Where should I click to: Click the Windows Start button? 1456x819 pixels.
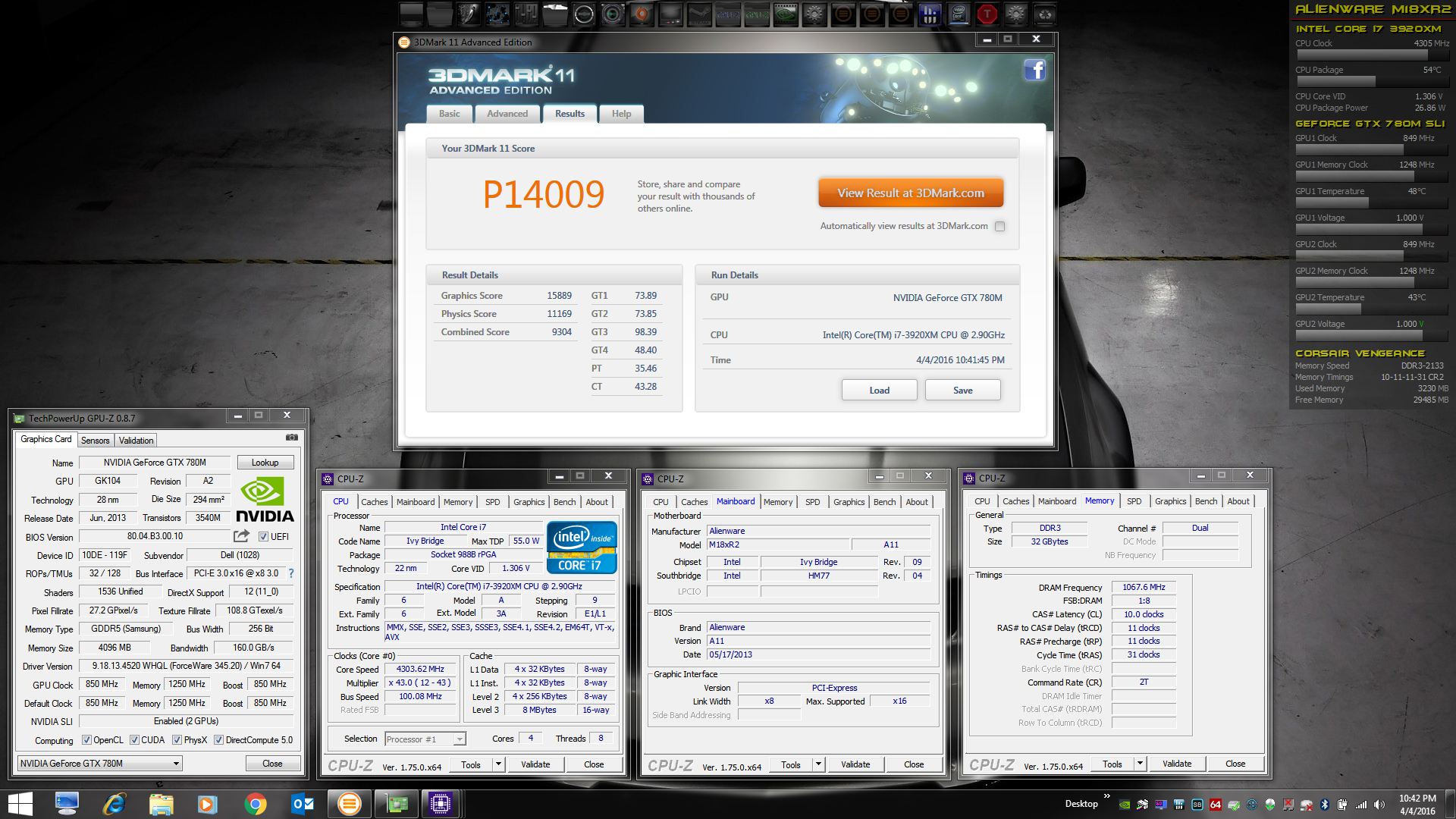tap(20, 804)
